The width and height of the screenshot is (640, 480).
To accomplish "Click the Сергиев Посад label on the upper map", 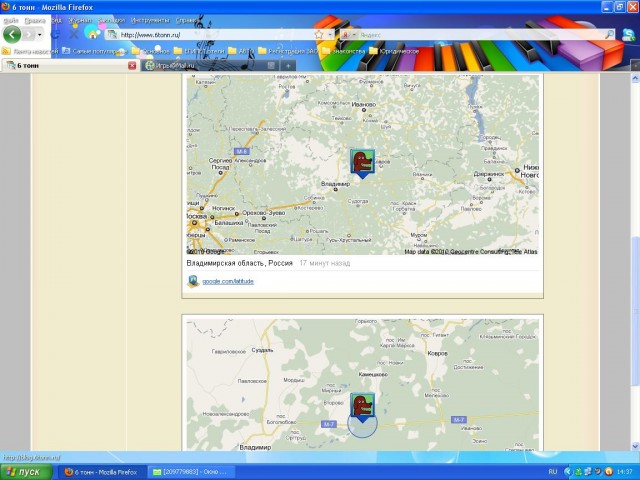I will click(x=220, y=164).
